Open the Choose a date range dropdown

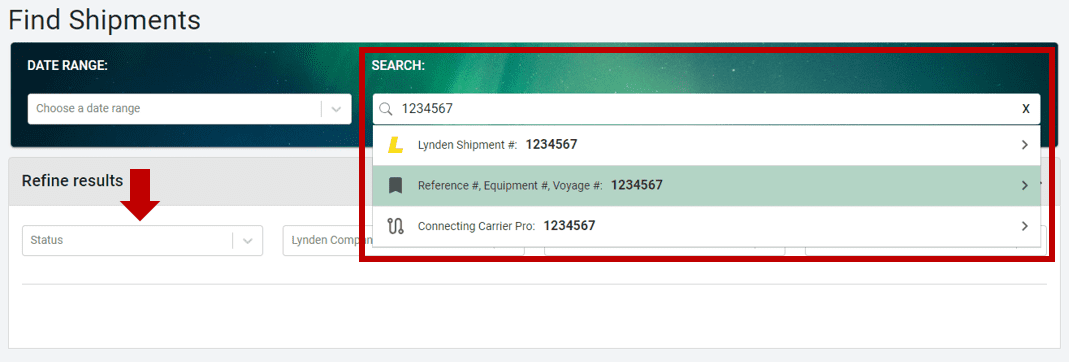click(189, 108)
